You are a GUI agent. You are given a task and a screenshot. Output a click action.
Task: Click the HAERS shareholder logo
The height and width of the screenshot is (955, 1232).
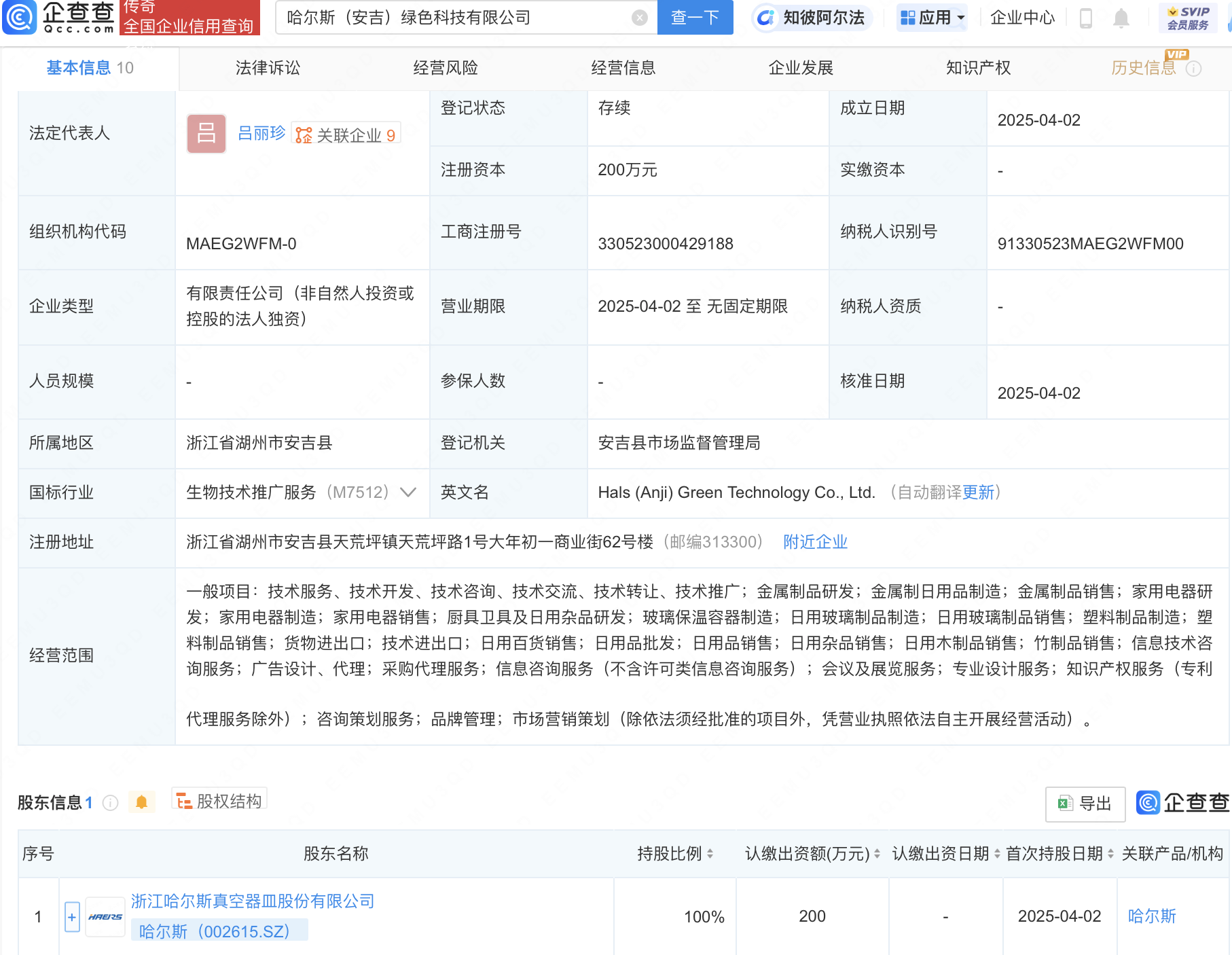(x=105, y=917)
